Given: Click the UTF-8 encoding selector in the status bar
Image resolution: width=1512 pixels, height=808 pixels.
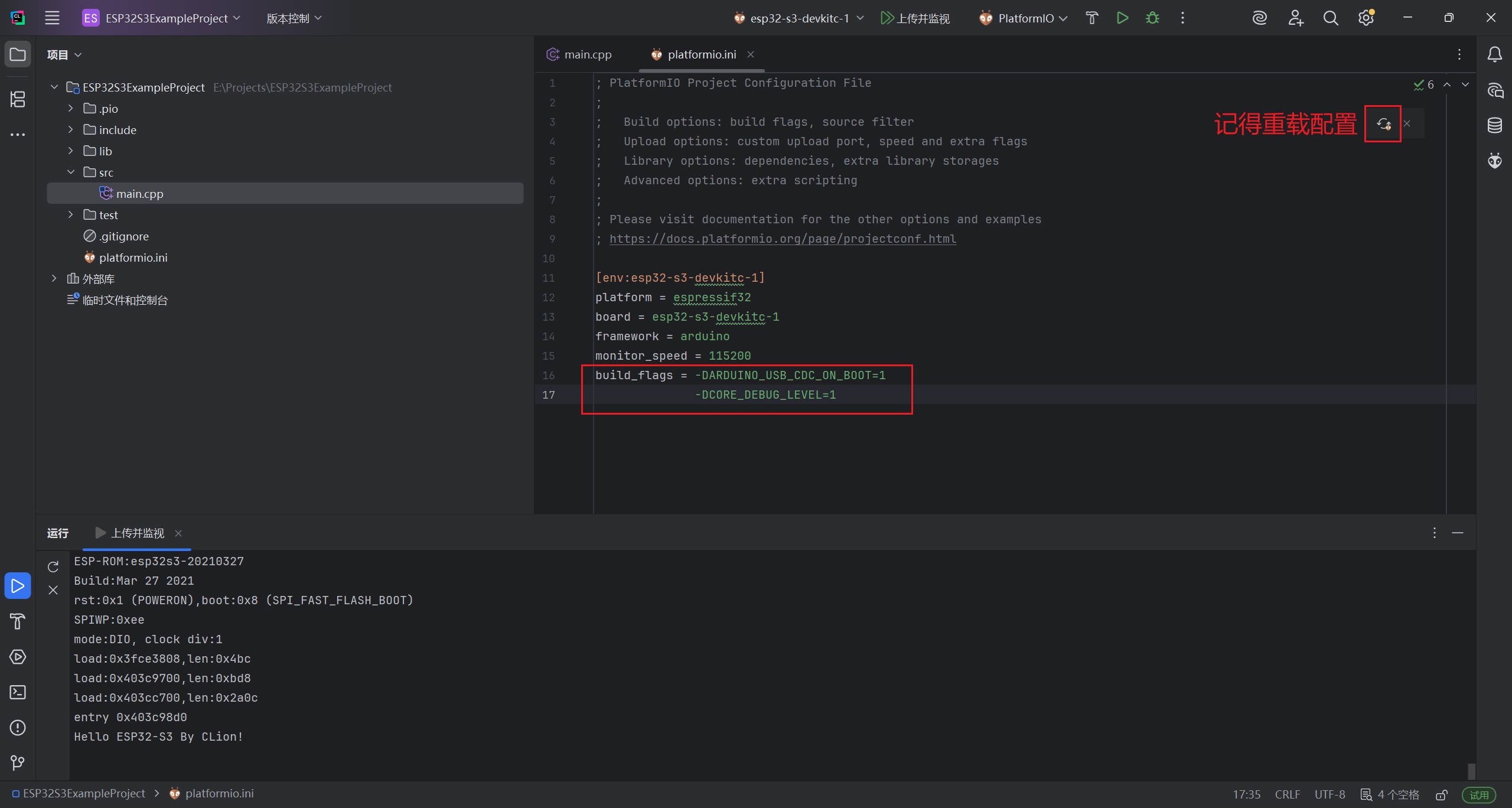Looking at the screenshot, I should coord(1329,794).
